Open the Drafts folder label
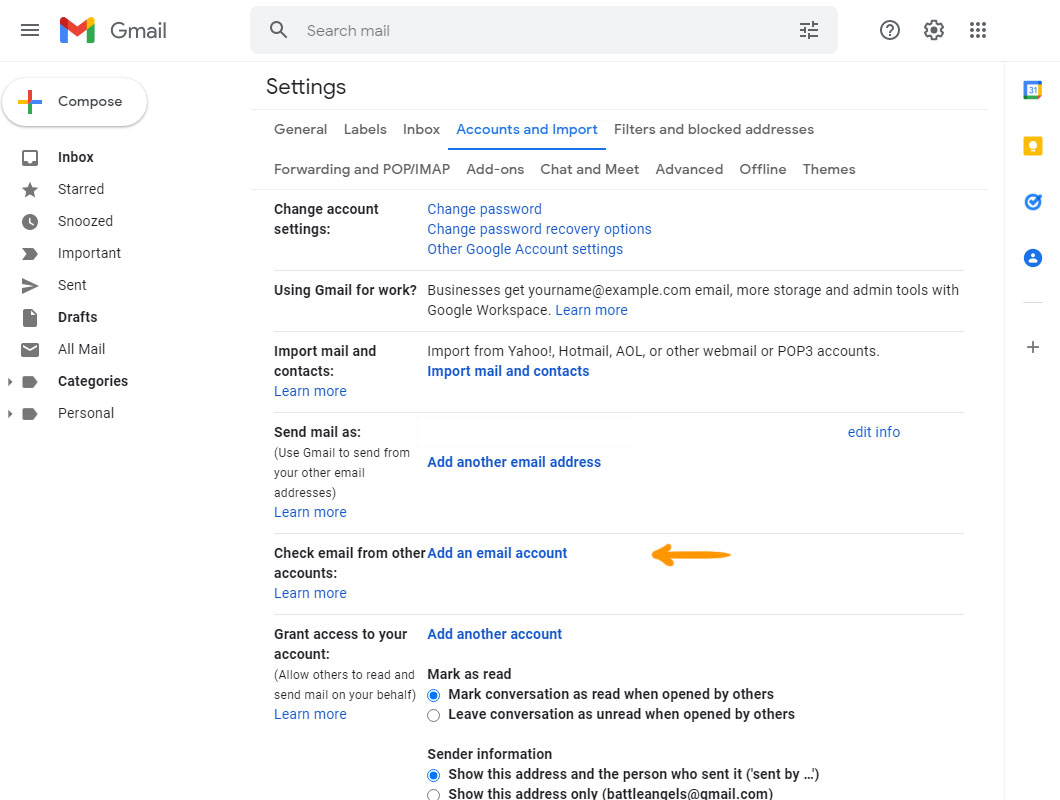Image resolution: width=1060 pixels, height=800 pixels. [x=78, y=317]
